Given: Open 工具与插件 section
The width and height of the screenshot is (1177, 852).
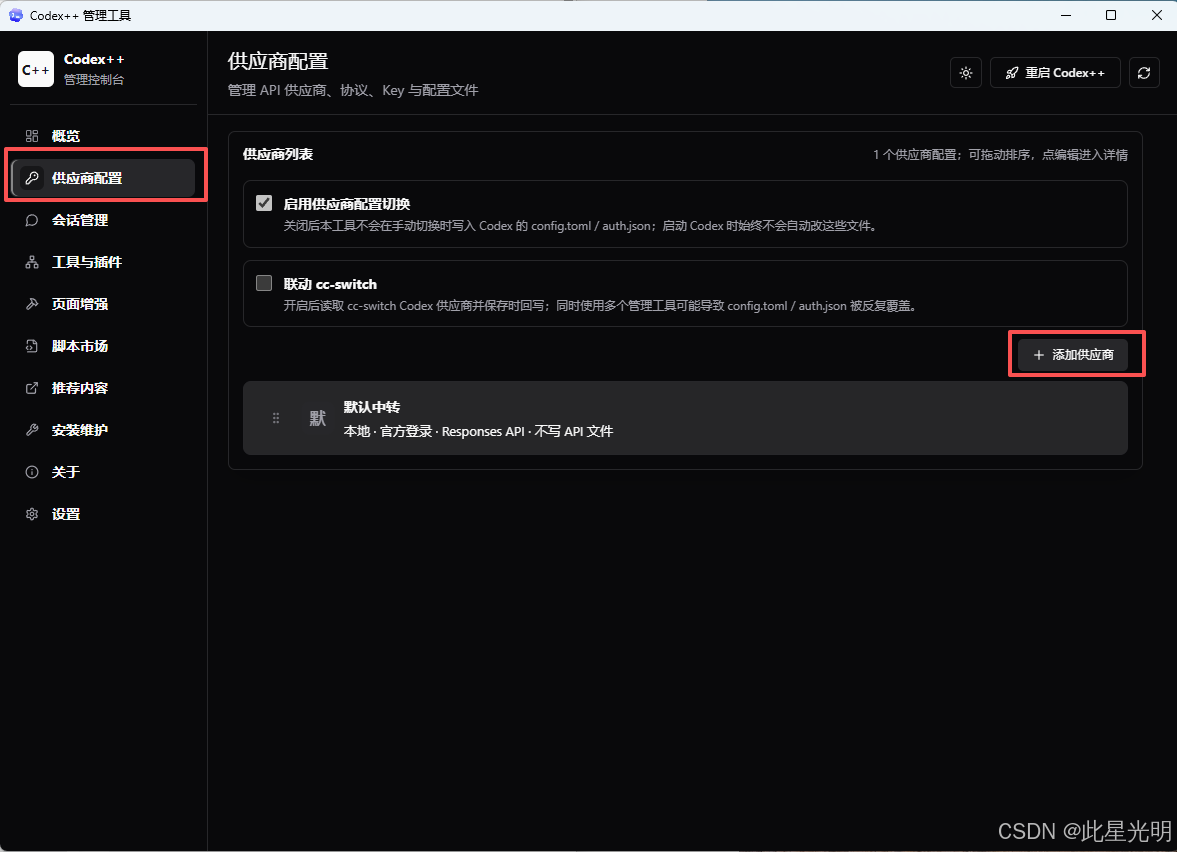Looking at the screenshot, I should [x=103, y=262].
